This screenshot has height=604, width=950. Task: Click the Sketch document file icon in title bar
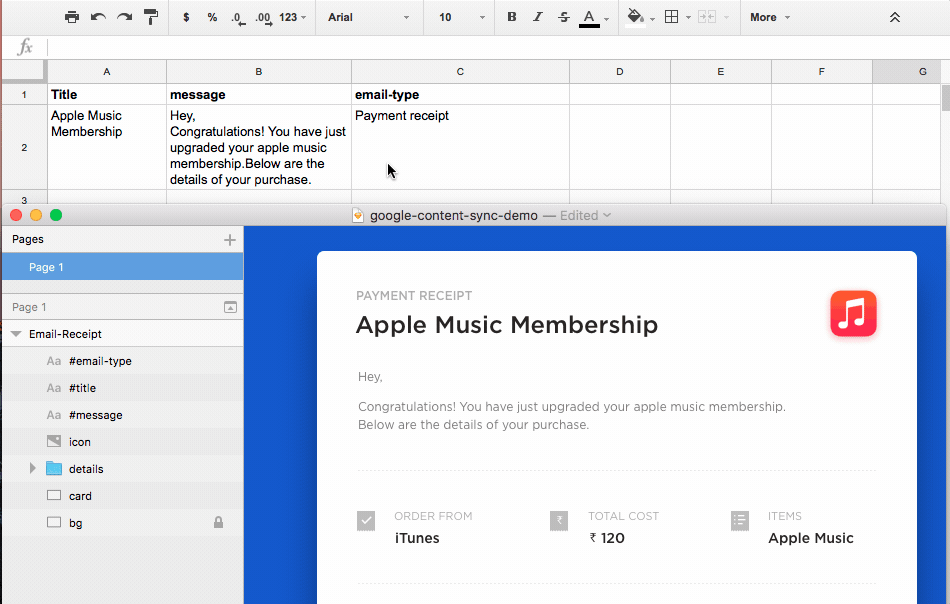(358, 215)
